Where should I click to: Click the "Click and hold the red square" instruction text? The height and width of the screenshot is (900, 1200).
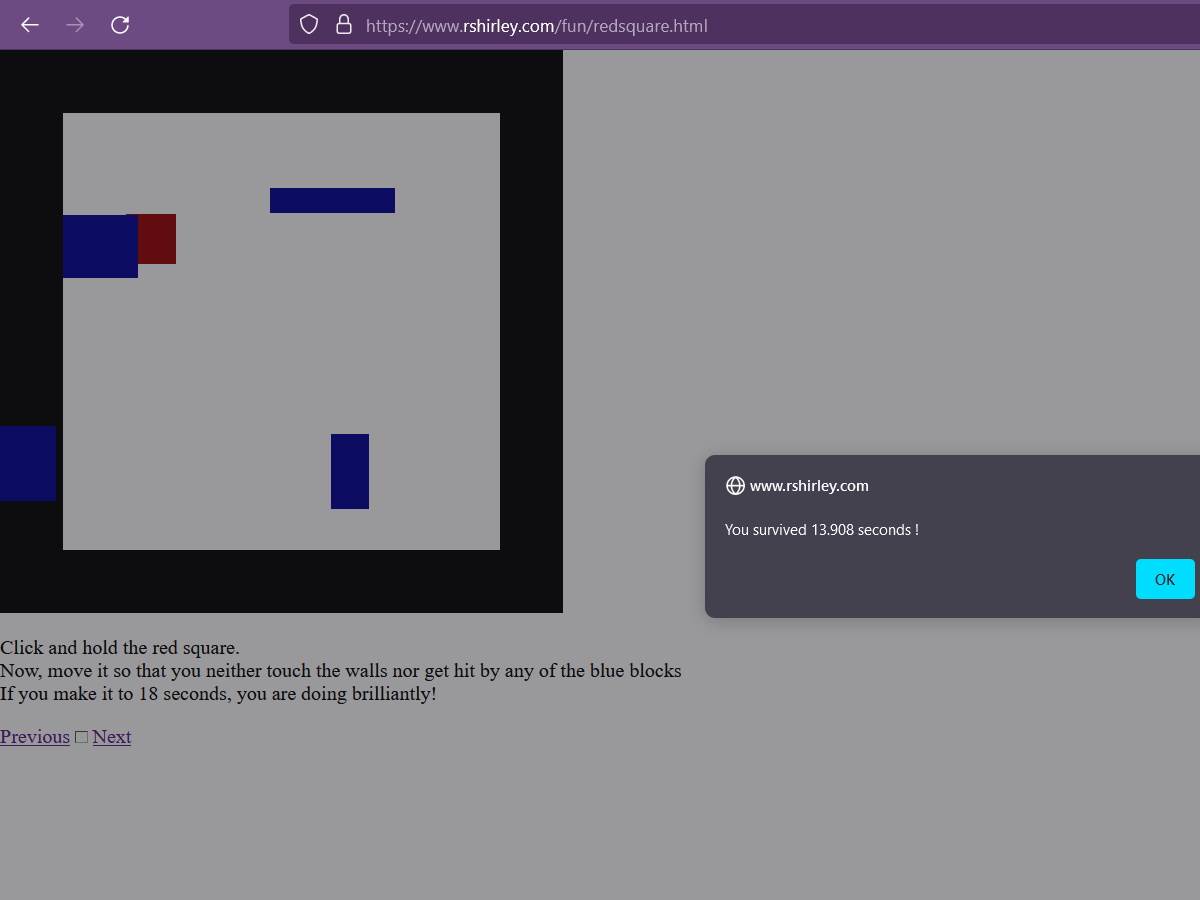[120, 648]
